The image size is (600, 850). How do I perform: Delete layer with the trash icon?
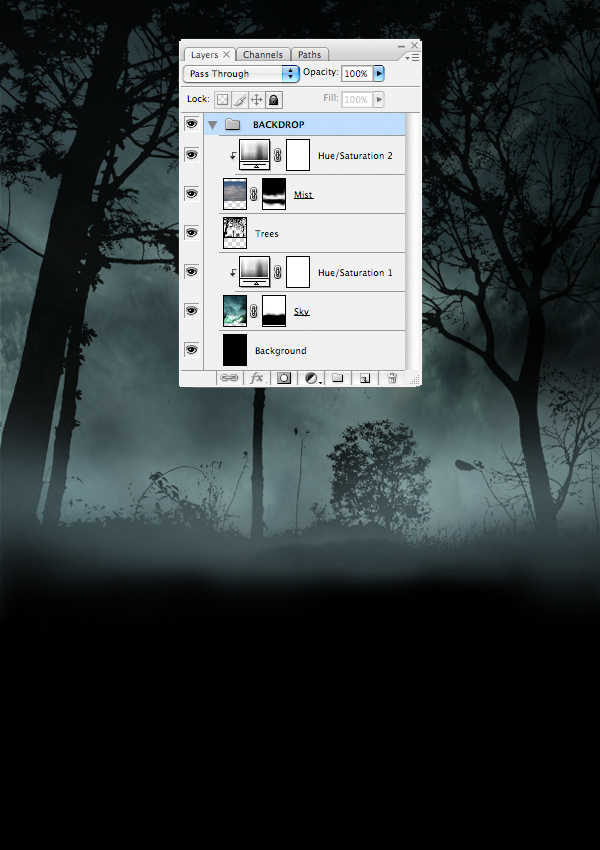coord(392,378)
